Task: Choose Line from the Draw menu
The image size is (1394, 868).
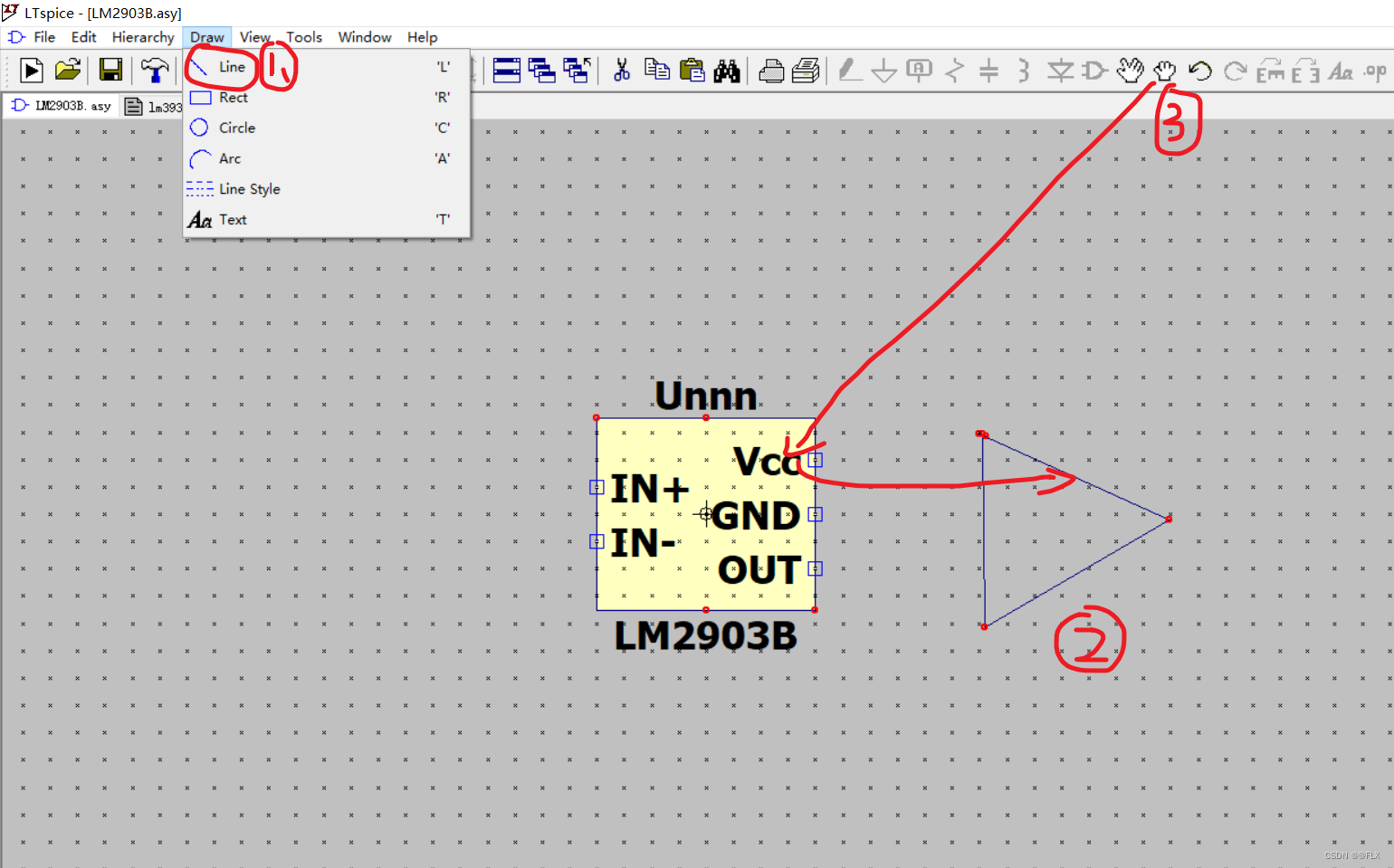Action: click(x=326, y=67)
